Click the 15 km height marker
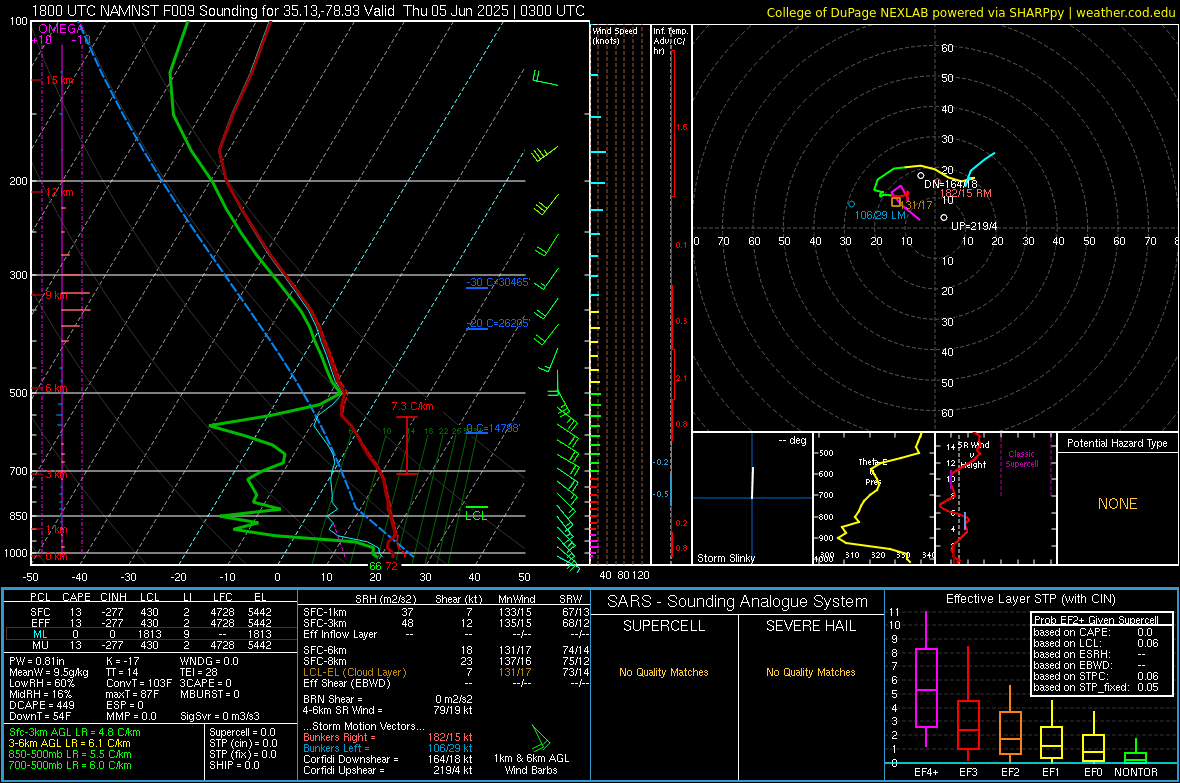The height and width of the screenshot is (783, 1180). coord(60,80)
